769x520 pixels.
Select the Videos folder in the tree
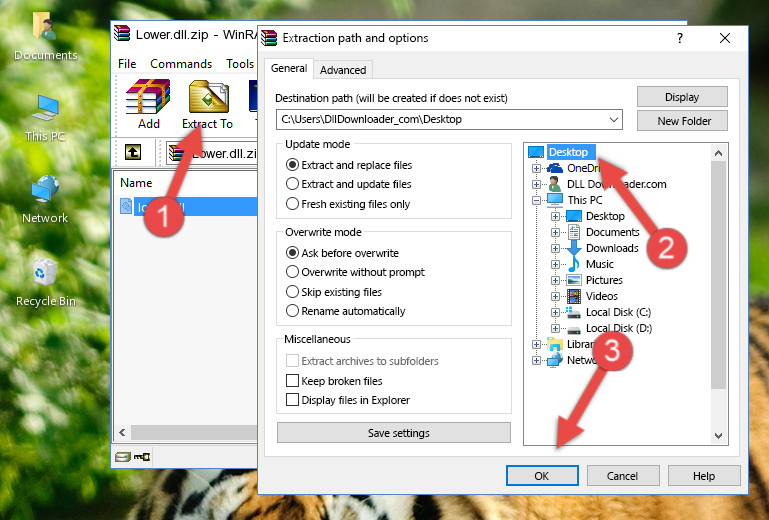point(601,296)
